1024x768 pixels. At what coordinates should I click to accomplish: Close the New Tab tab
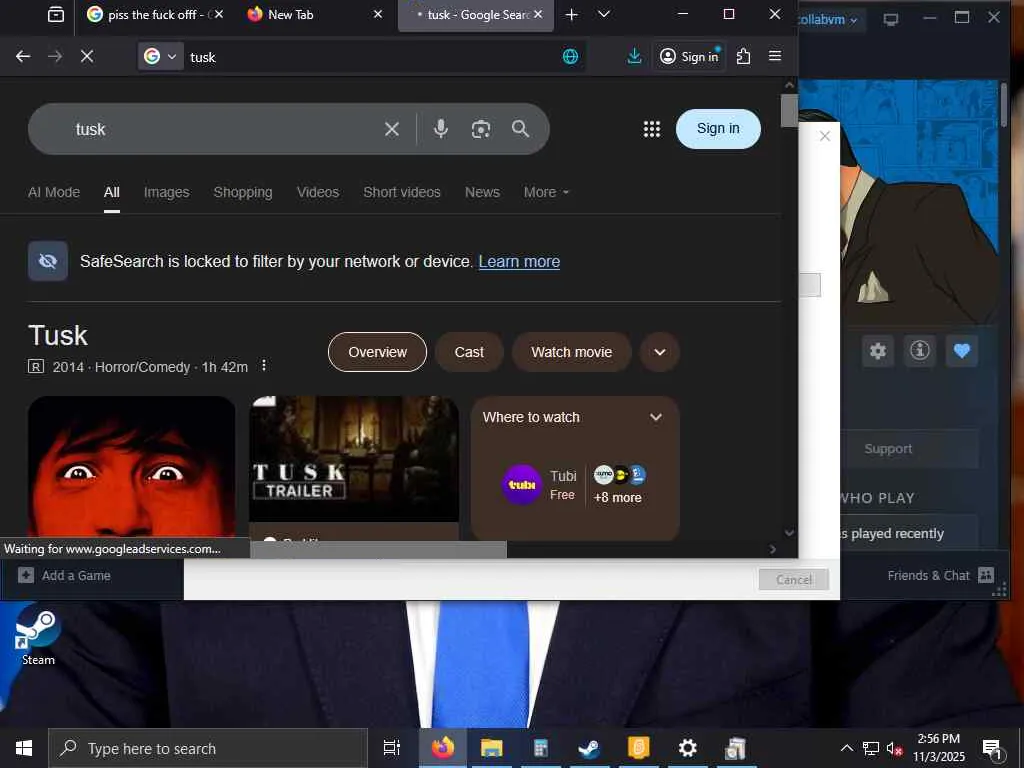pyautogui.click(x=377, y=14)
